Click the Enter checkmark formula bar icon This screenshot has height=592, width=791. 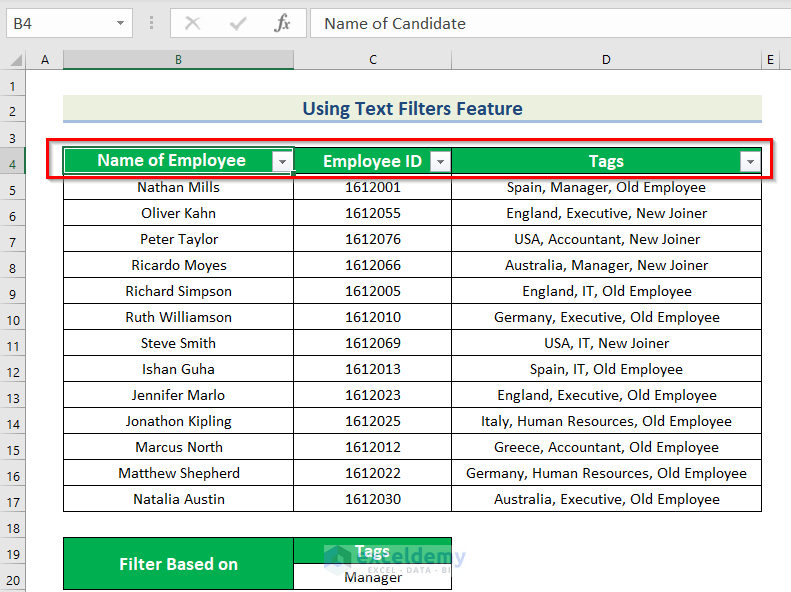coord(238,23)
